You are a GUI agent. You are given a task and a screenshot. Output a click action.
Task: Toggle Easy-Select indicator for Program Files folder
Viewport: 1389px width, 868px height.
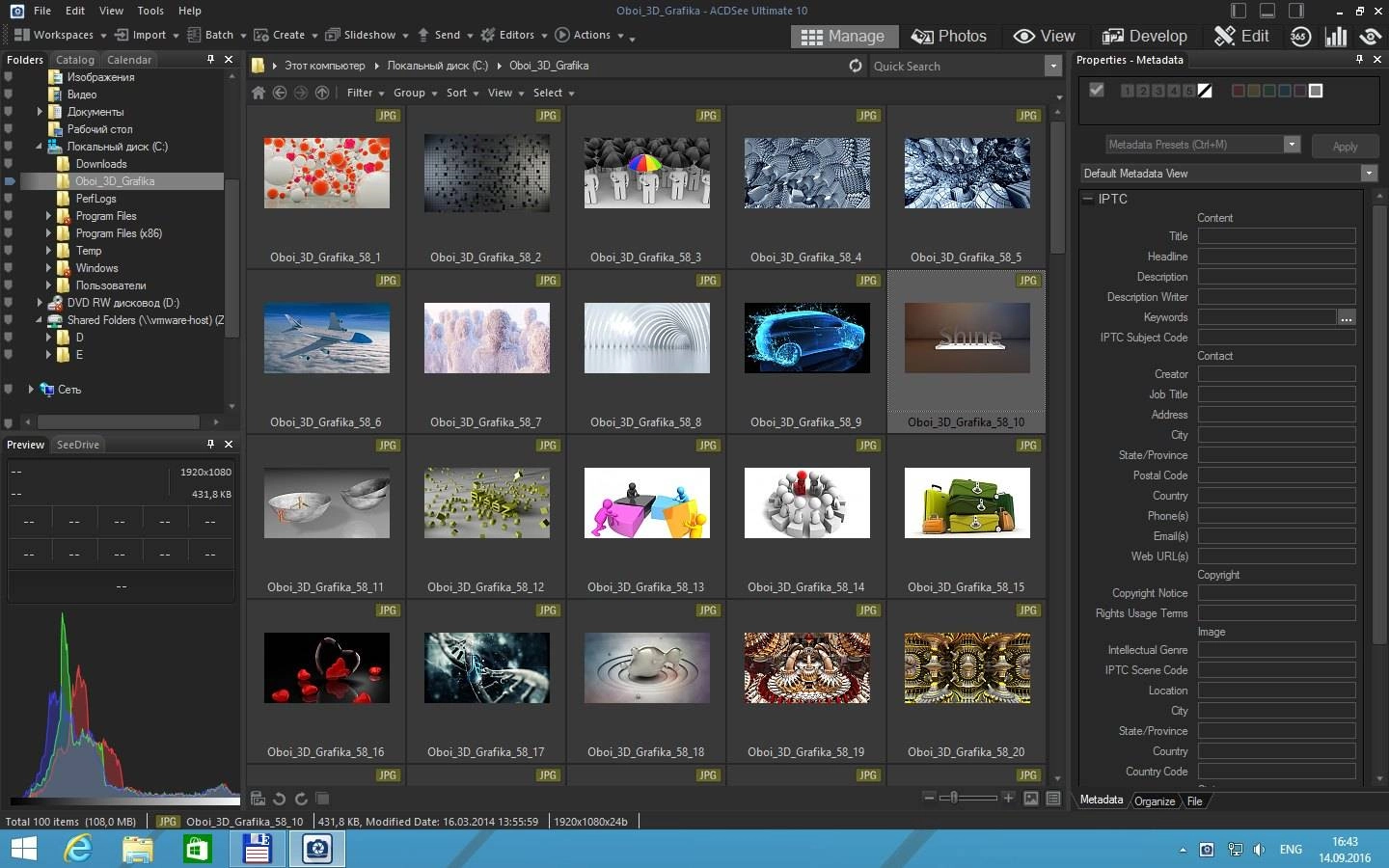coord(9,216)
